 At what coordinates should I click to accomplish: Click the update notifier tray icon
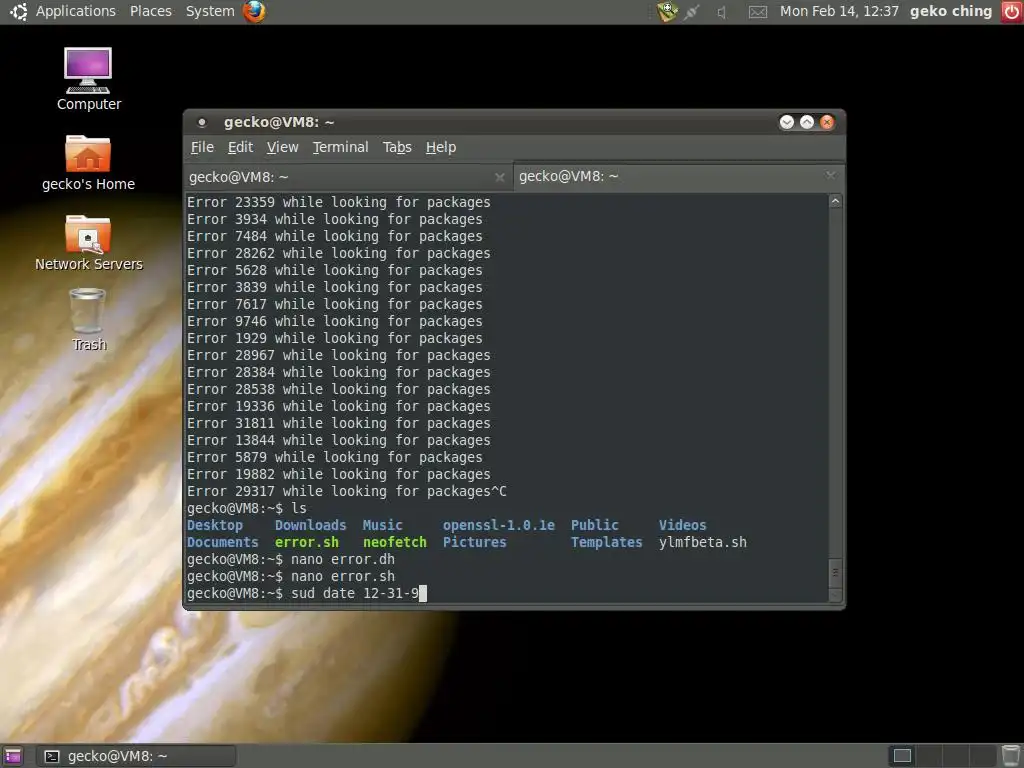667,11
